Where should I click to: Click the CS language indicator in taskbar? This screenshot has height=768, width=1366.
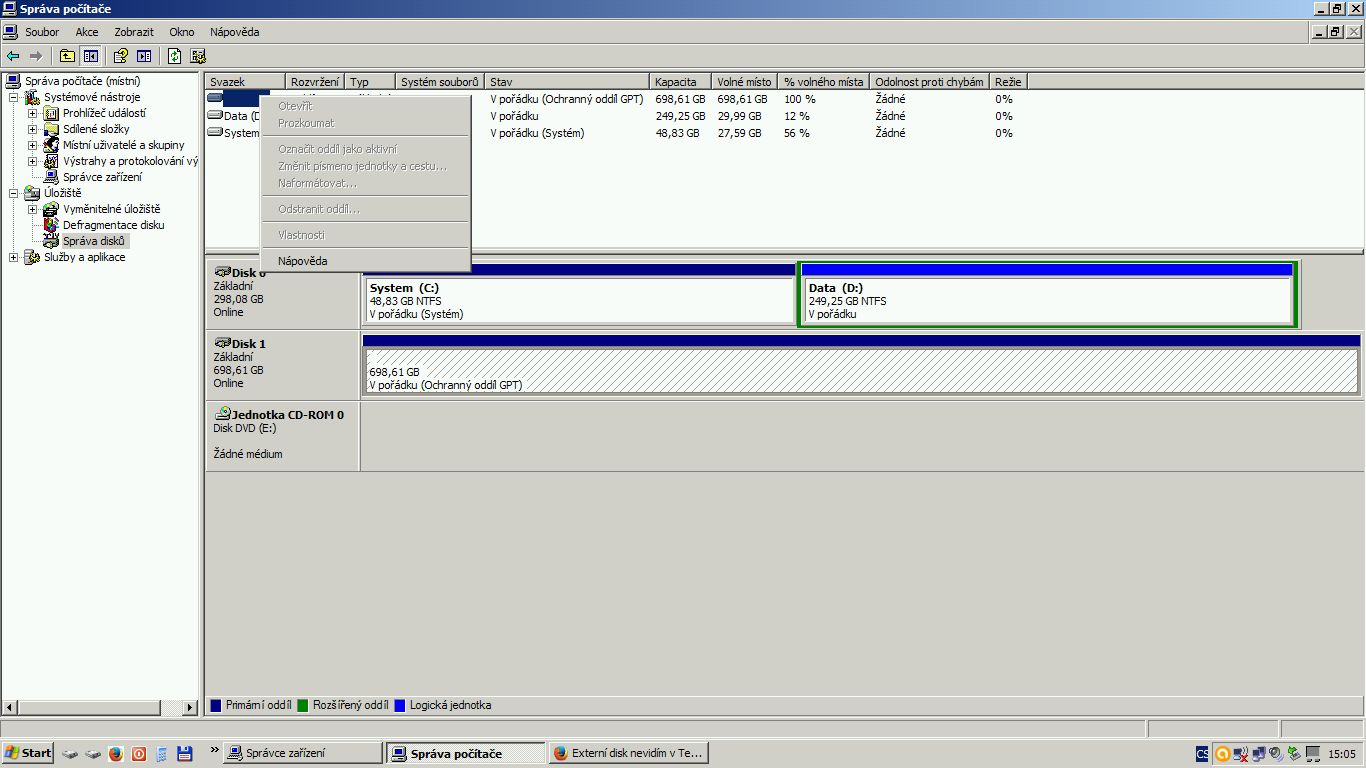[x=1202, y=753]
